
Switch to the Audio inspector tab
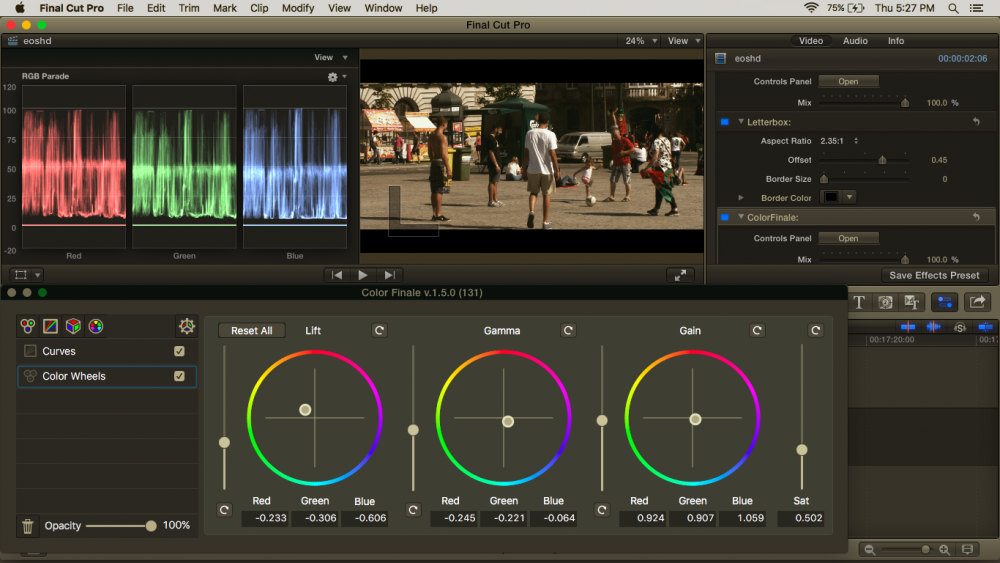tap(855, 41)
